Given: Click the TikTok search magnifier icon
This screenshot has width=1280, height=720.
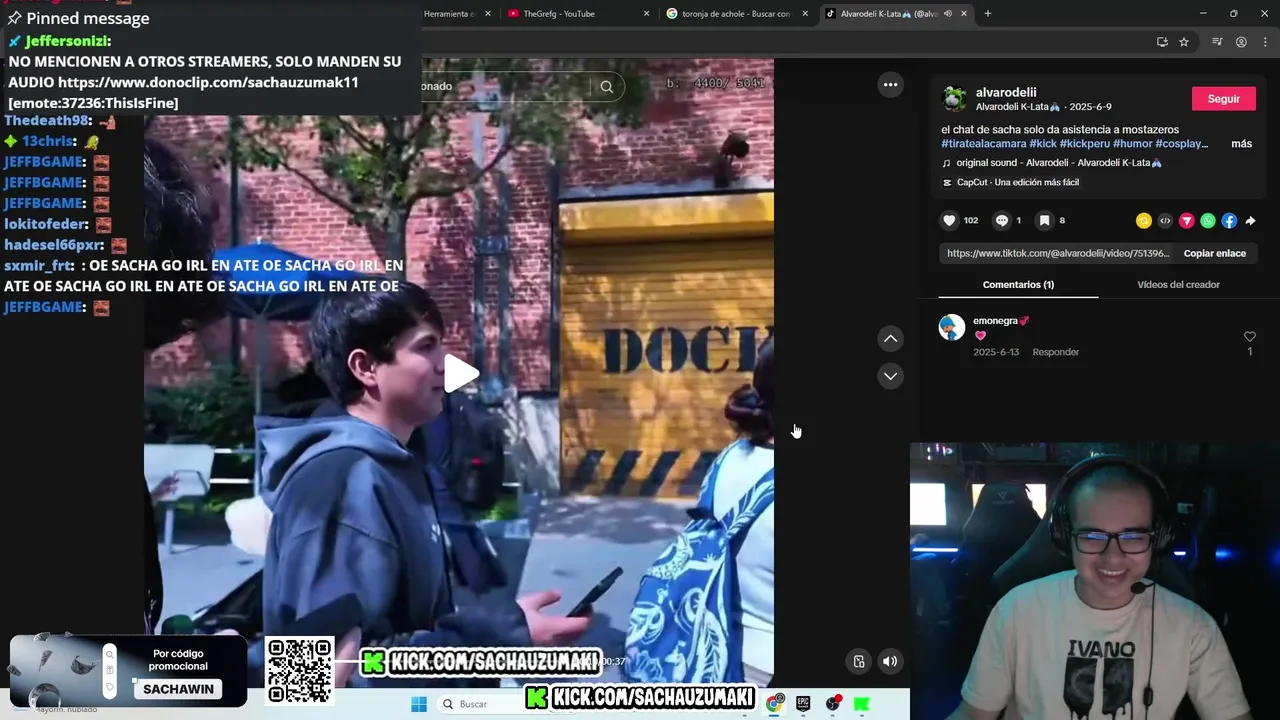Looking at the screenshot, I should (606, 87).
